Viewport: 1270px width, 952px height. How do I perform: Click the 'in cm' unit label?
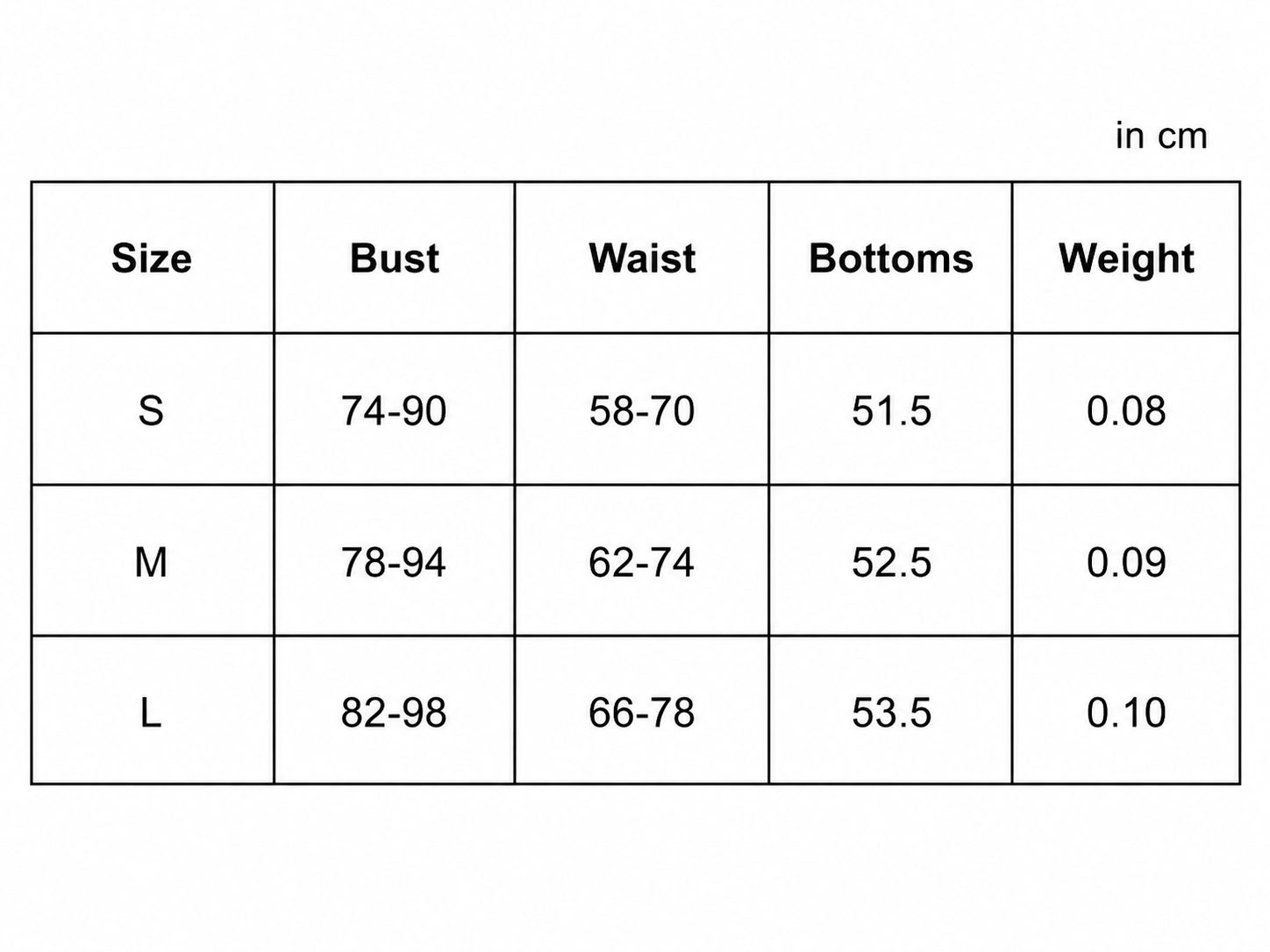point(1161,136)
